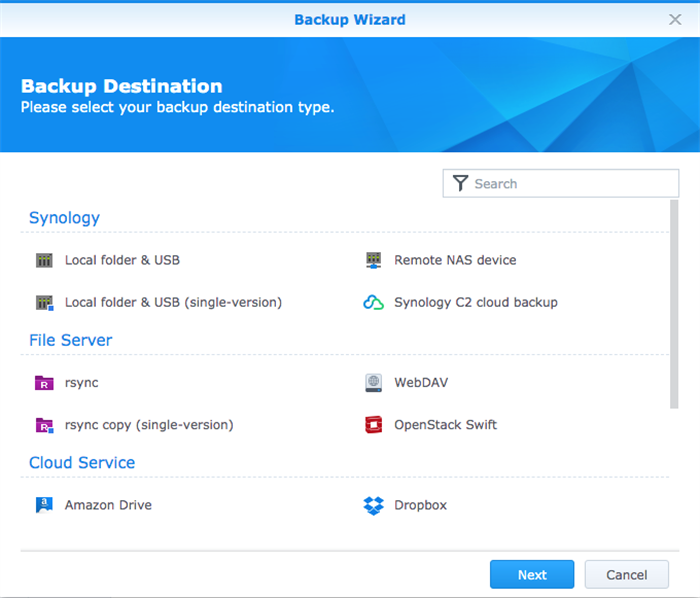Viewport: 700px width, 598px height.
Task: Choose 'Synology C2 cloud backup' text
Action: coord(476,303)
